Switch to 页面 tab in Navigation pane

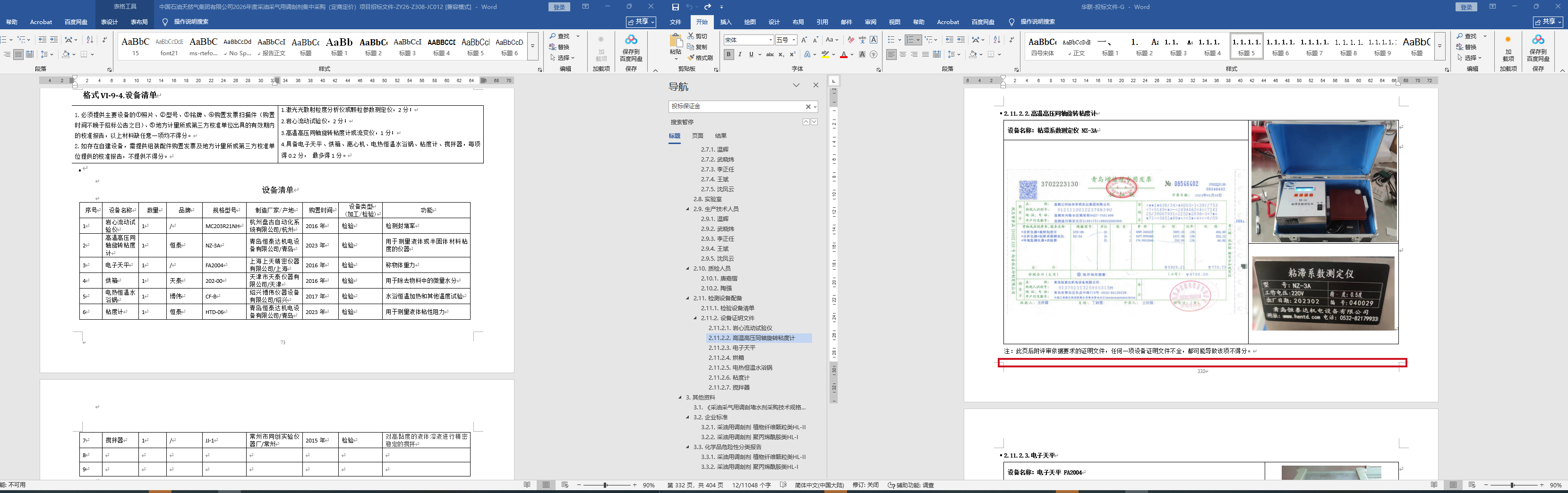(x=698, y=136)
